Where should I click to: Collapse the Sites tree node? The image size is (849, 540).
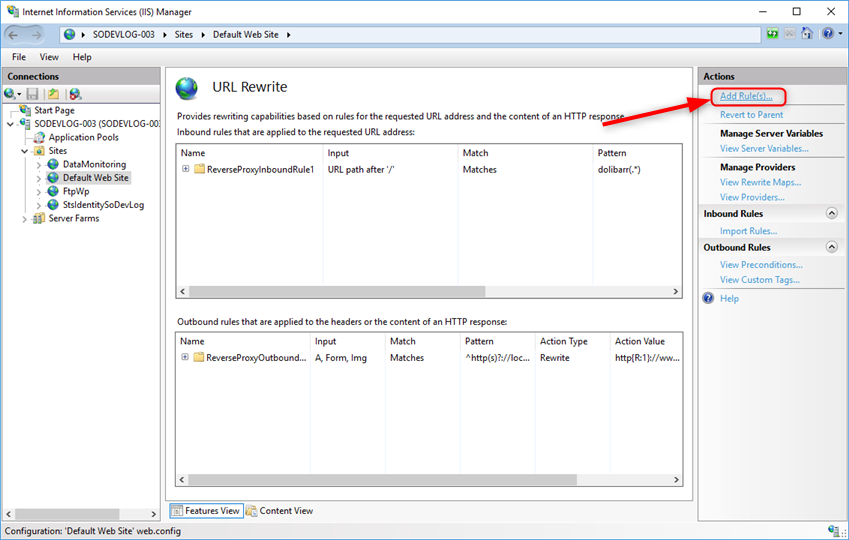pyautogui.click(x=24, y=151)
